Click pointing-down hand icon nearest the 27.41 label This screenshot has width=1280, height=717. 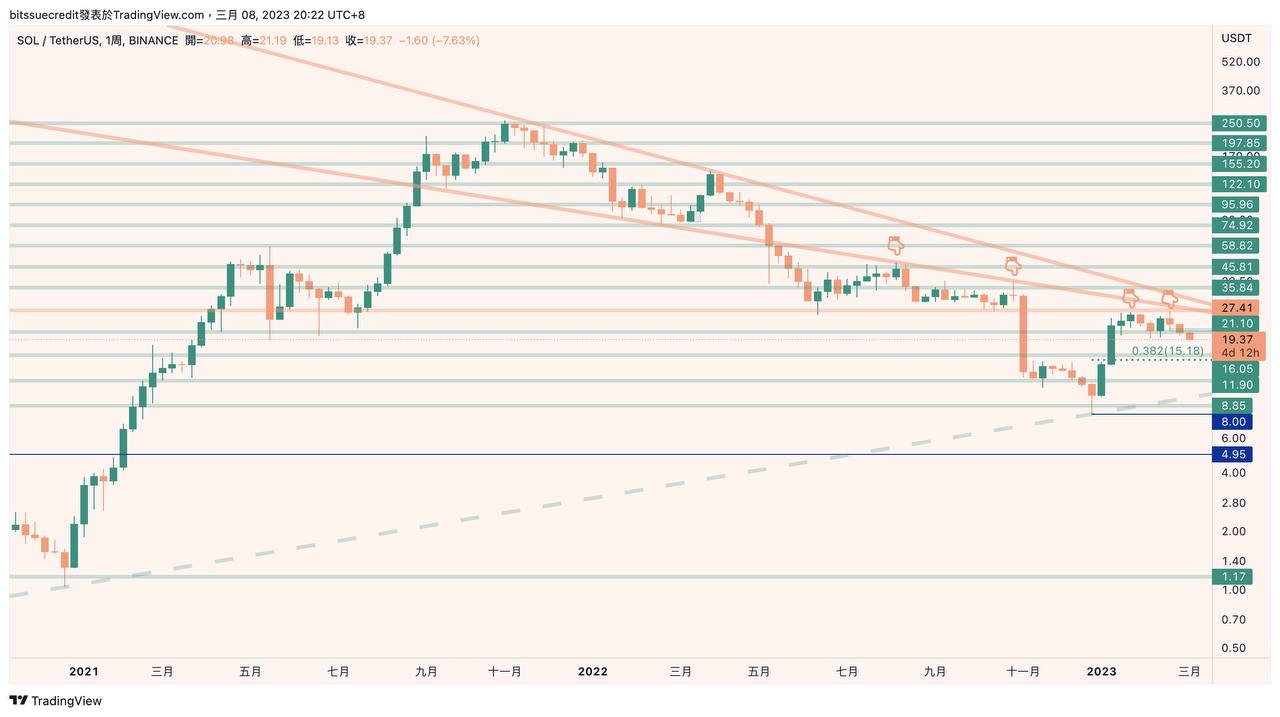pos(1169,297)
